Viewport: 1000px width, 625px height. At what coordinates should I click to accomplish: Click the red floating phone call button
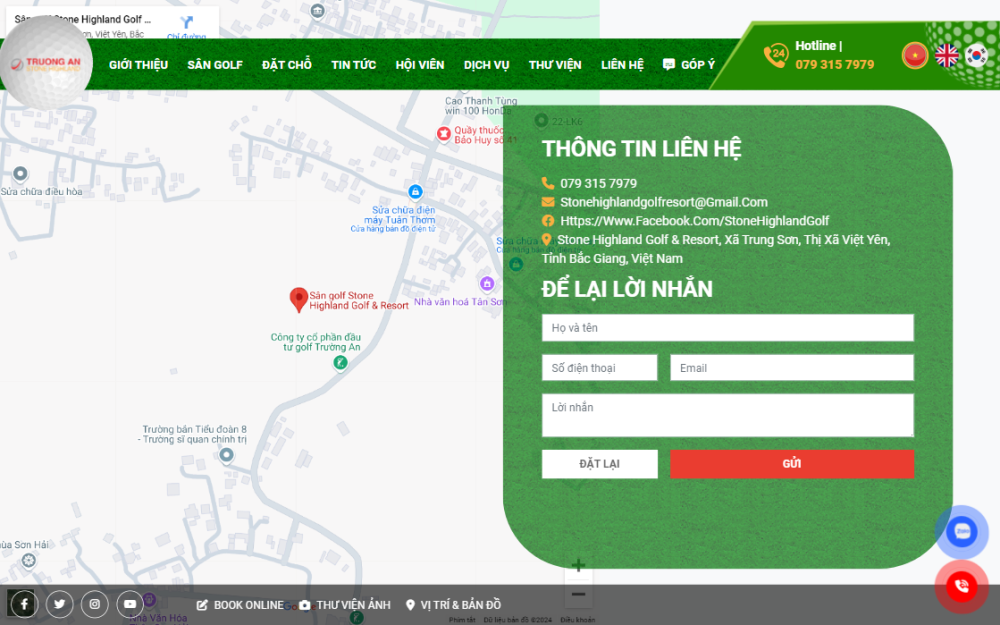pyautogui.click(x=962, y=585)
